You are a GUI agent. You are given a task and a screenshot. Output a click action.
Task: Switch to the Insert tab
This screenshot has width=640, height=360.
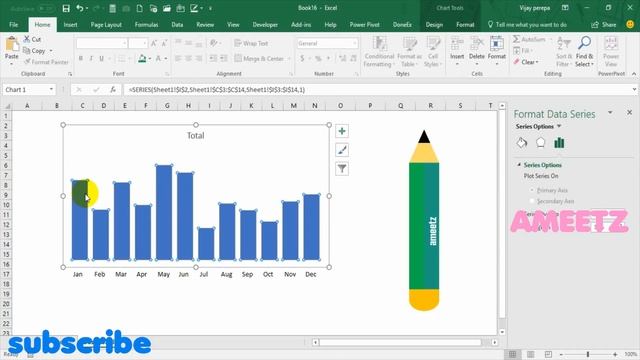pos(70,24)
